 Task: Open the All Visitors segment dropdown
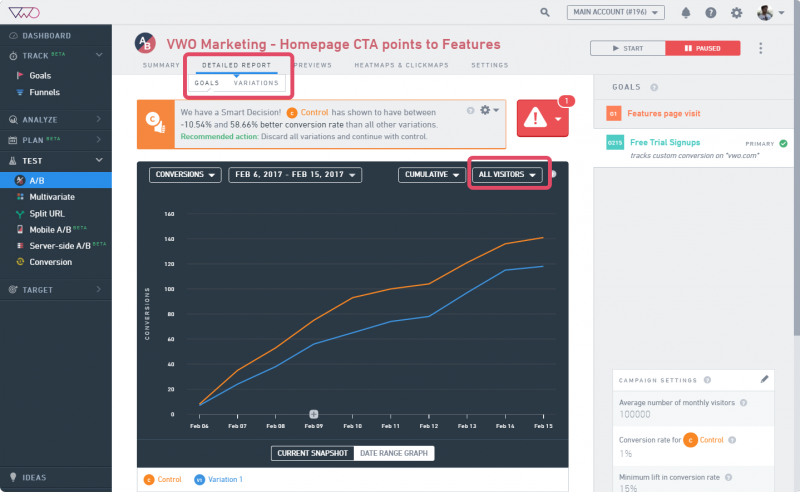point(507,175)
